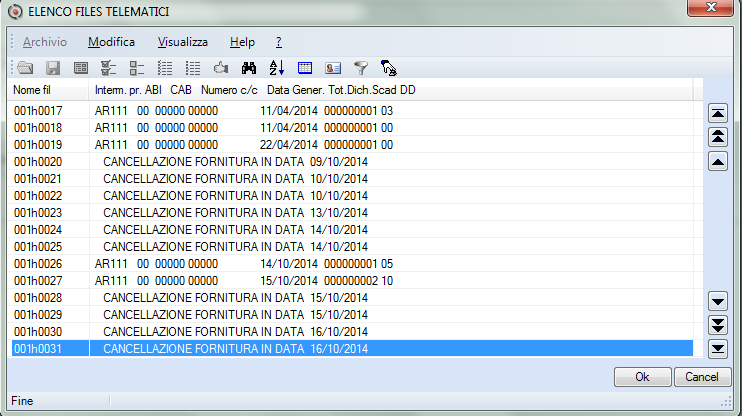Open the Help menu
Screen dimensions: 742x416
pos(242,42)
